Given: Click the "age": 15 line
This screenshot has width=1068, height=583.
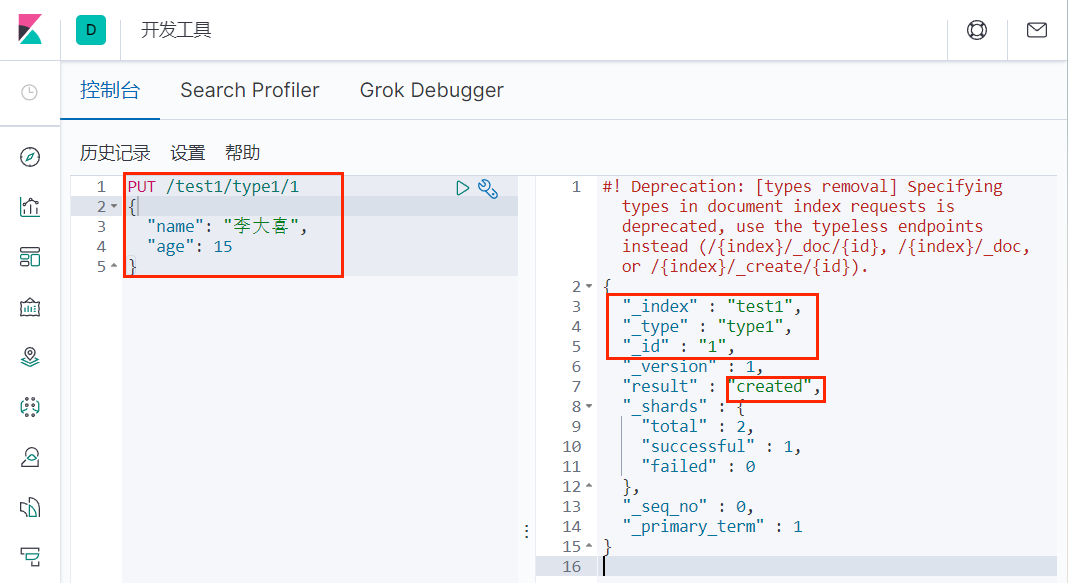Looking at the screenshot, I should (x=189, y=247).
